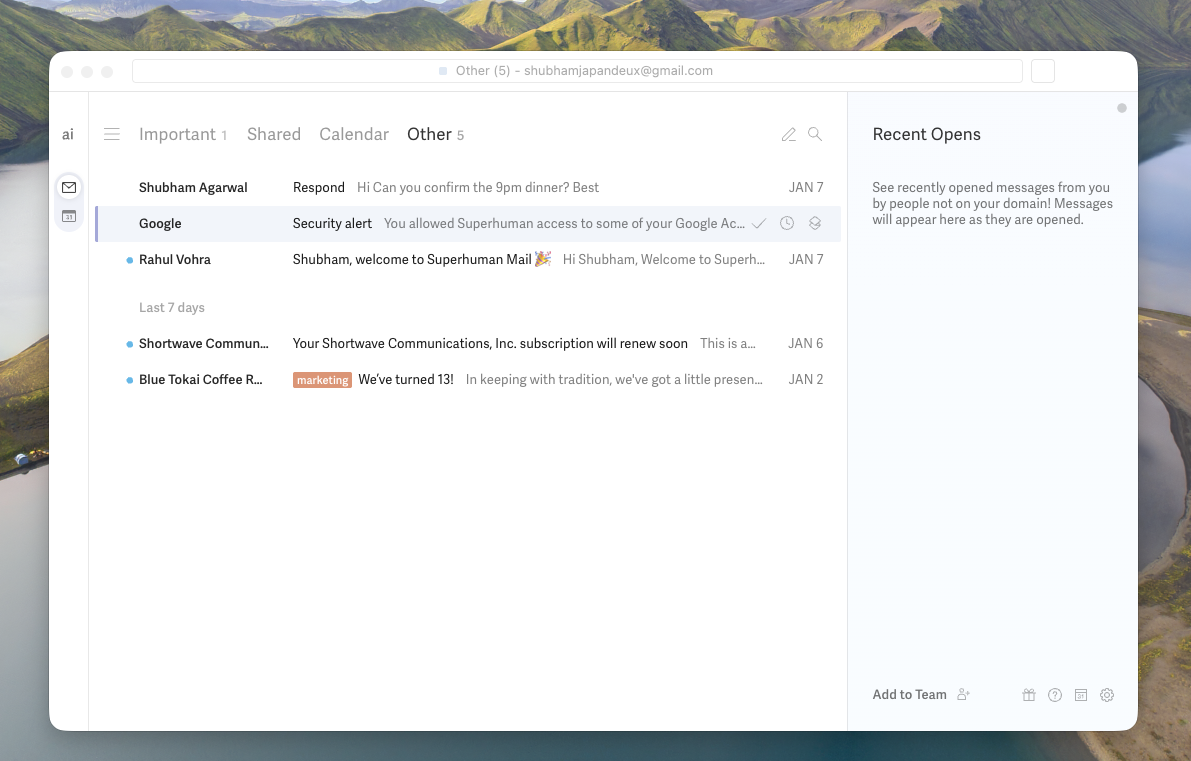Expand the Last 7 days section
The width and height of the screenshot is (1191, 761).
[171, 307]
